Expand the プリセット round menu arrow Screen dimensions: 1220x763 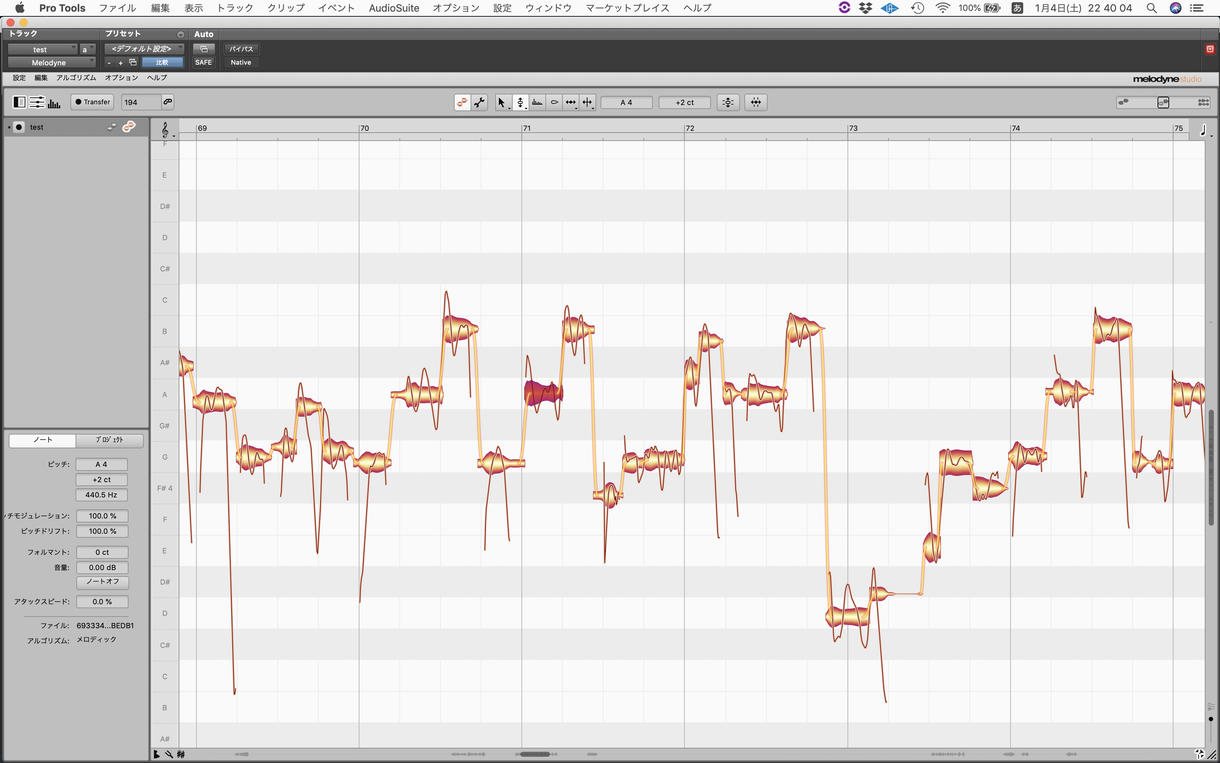point(180,34)
